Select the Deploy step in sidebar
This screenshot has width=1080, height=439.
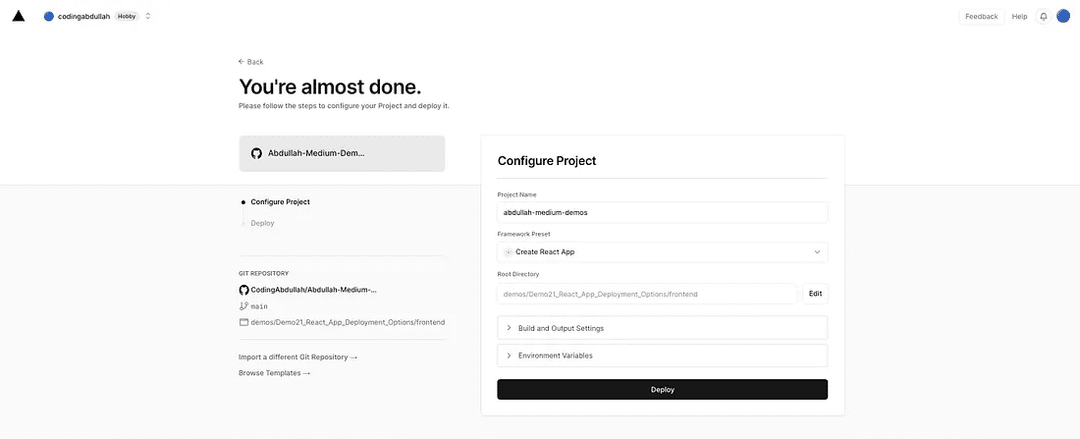pyautogui.click(x=262, y=223)
